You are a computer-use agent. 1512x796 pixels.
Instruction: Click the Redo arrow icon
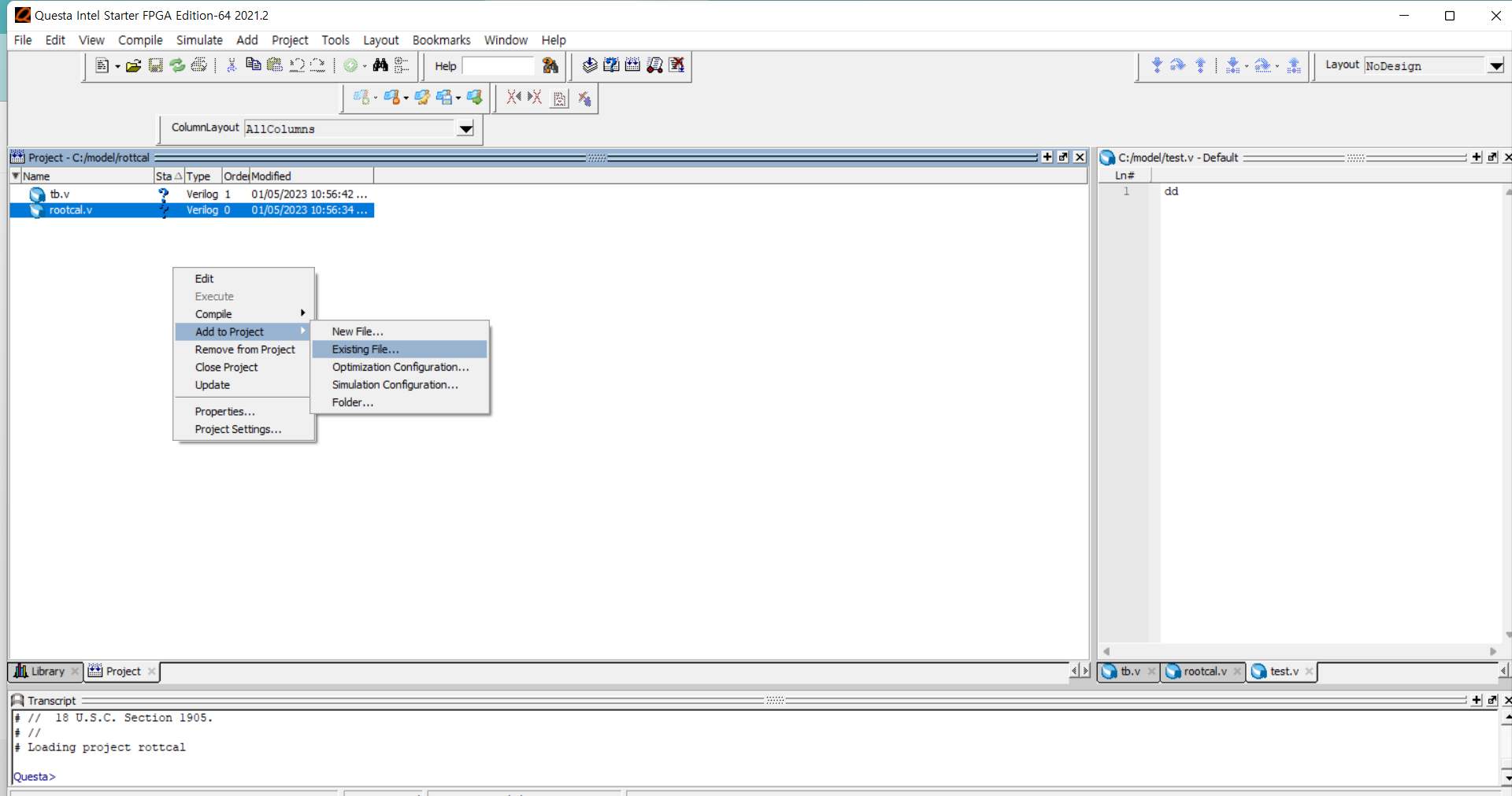pyautogui.click(x=317, y=65)
